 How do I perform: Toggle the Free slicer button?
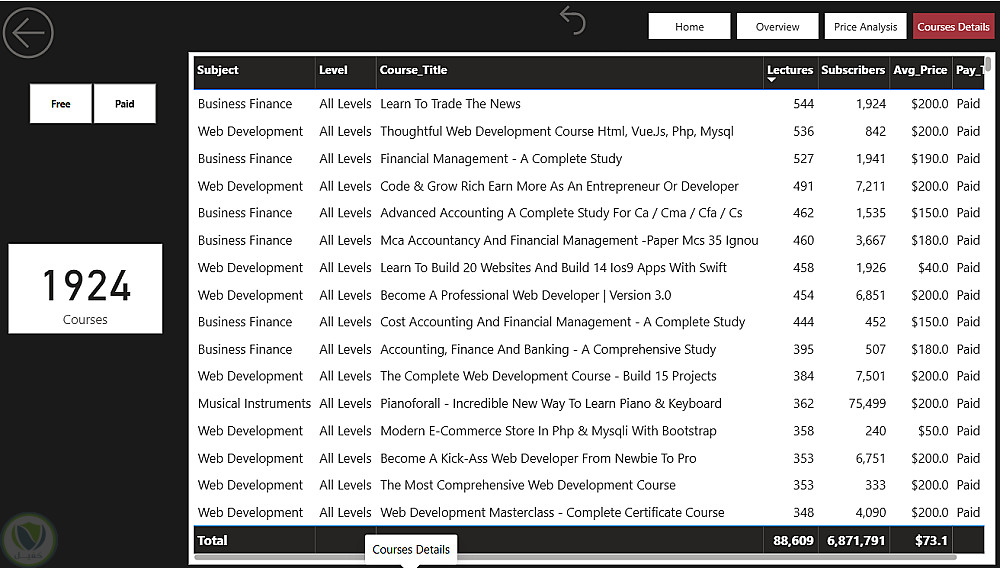click(x=61, y=103)
